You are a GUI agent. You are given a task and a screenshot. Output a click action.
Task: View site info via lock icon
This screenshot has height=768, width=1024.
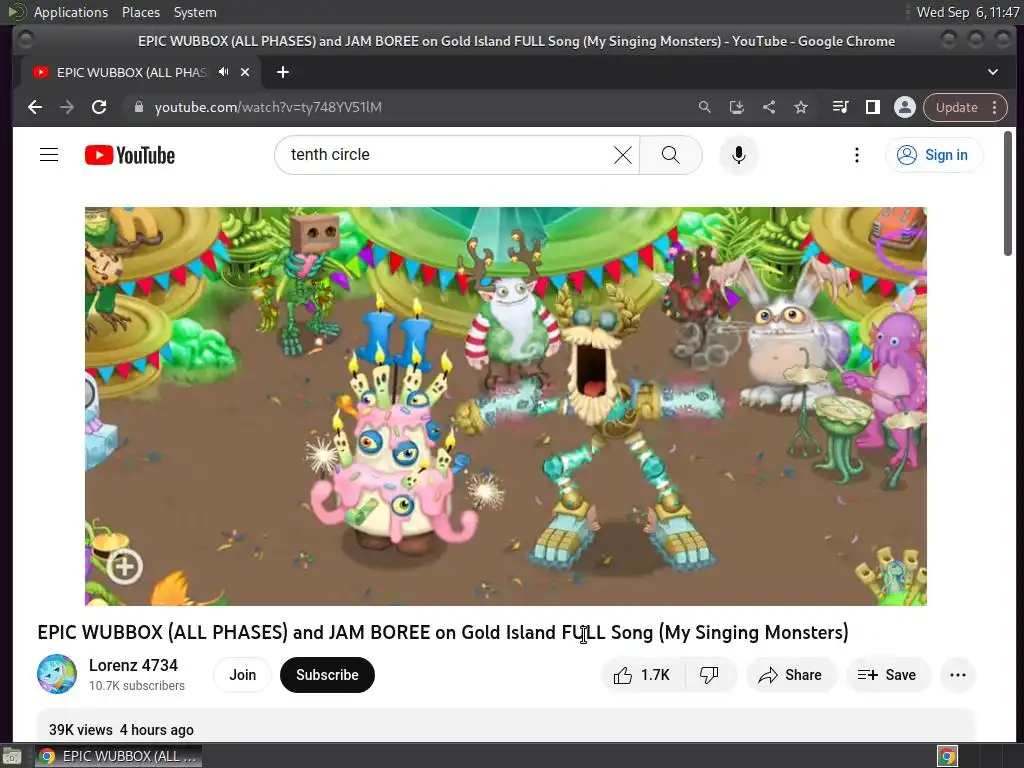pos(138,107)
